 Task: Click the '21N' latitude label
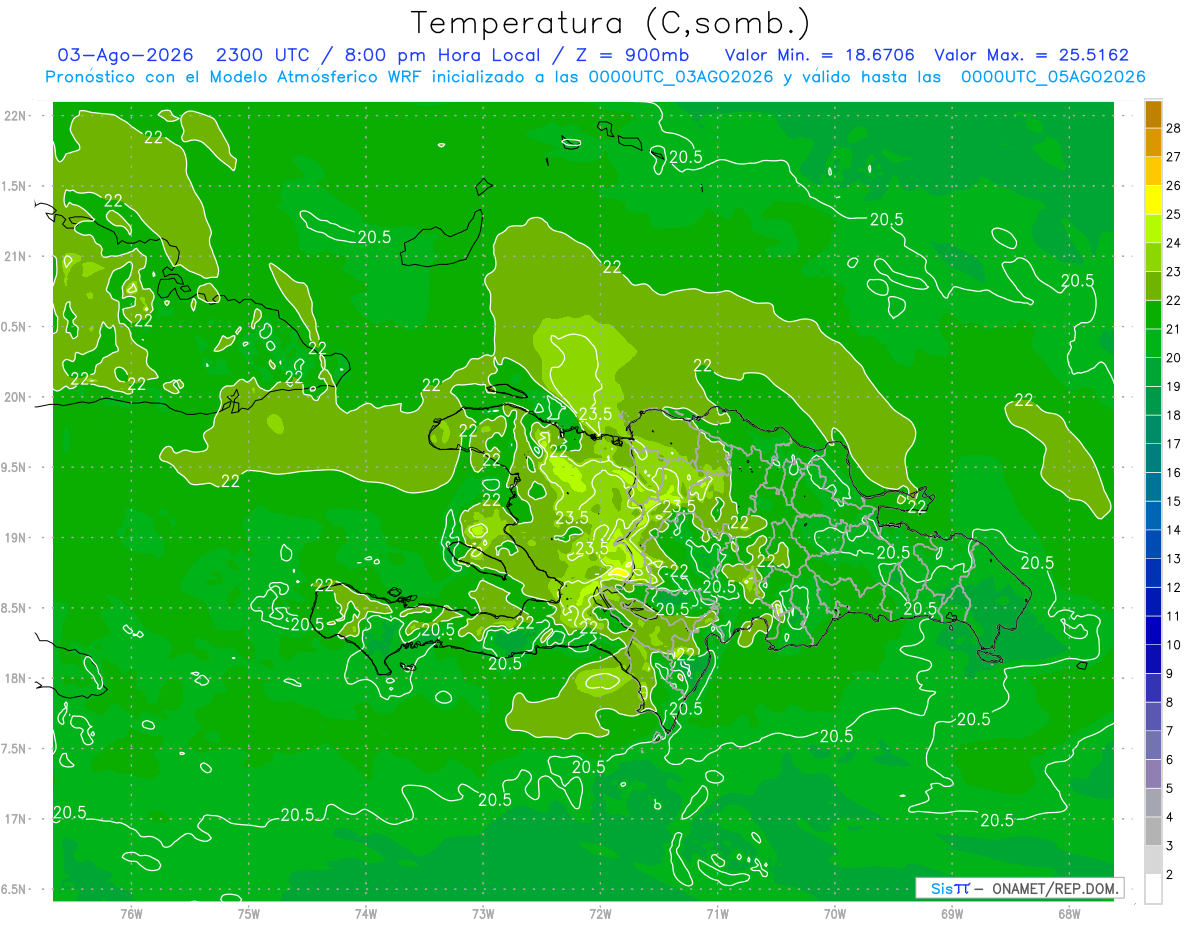14,256
